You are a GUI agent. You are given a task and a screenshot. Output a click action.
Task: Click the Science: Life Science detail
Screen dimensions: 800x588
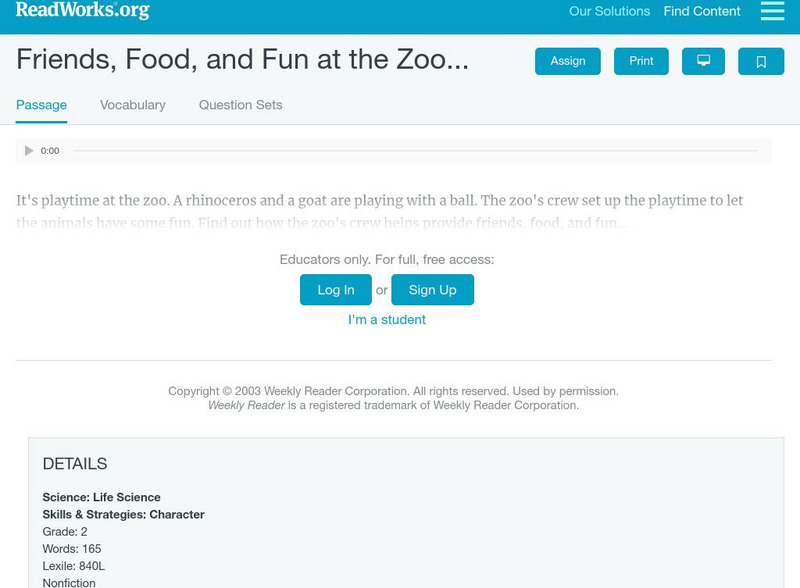101,497
